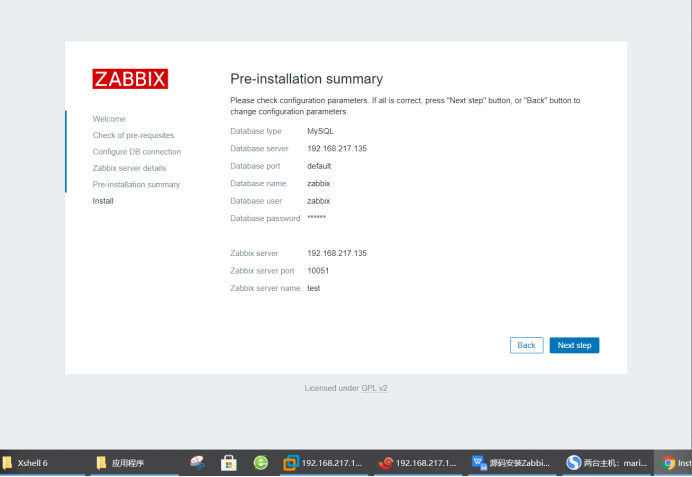Screen dimensions: 692x477
Task: Open the GPL v2 license link
Action: (374, 388)
